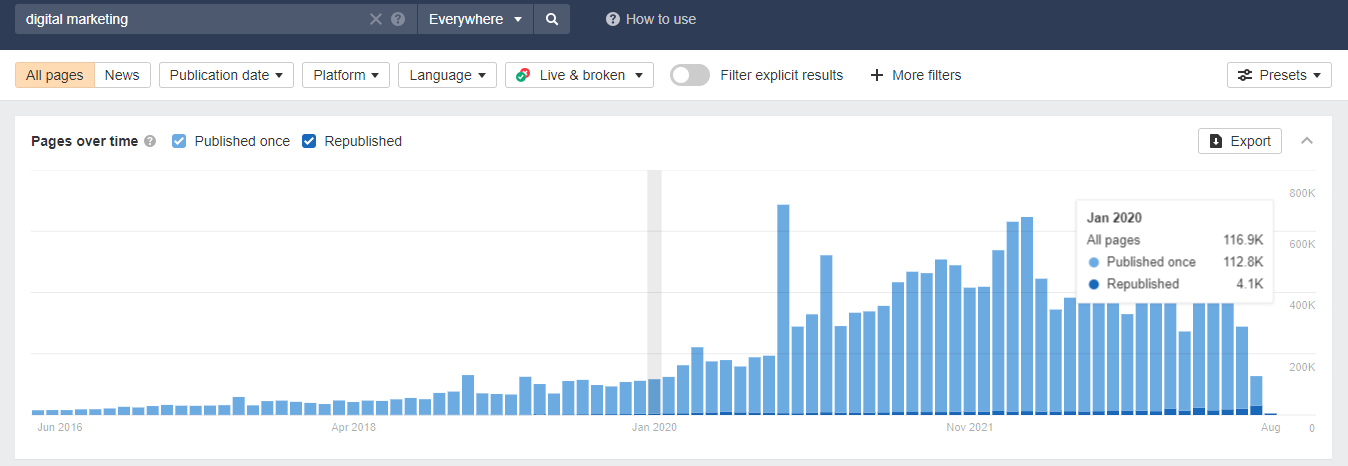Open the Language filter dropdown
This screenshot has width=1348, height=466.
447,75
